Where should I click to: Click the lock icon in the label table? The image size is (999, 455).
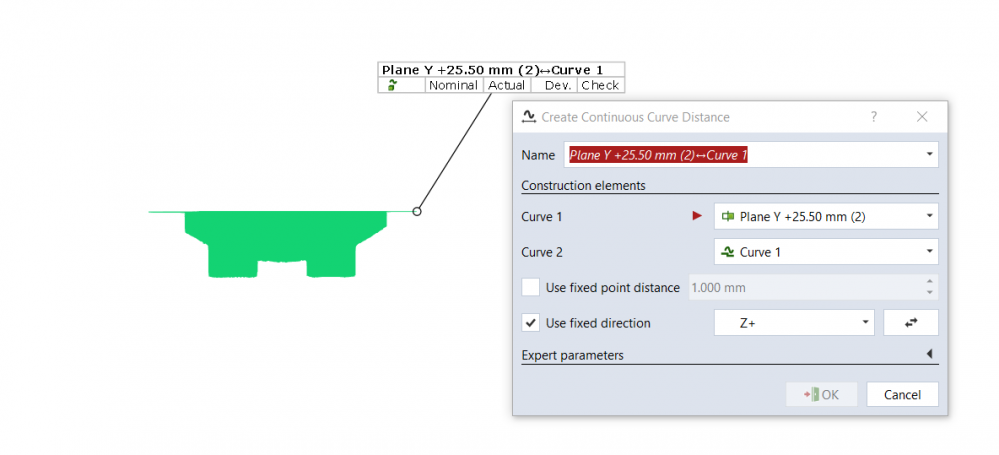coord(393,85)
